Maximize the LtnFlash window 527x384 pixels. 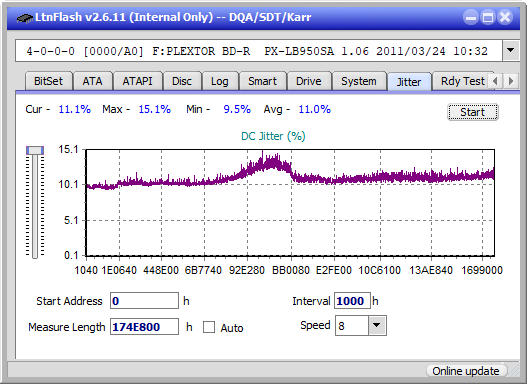(x=488, y=17)
